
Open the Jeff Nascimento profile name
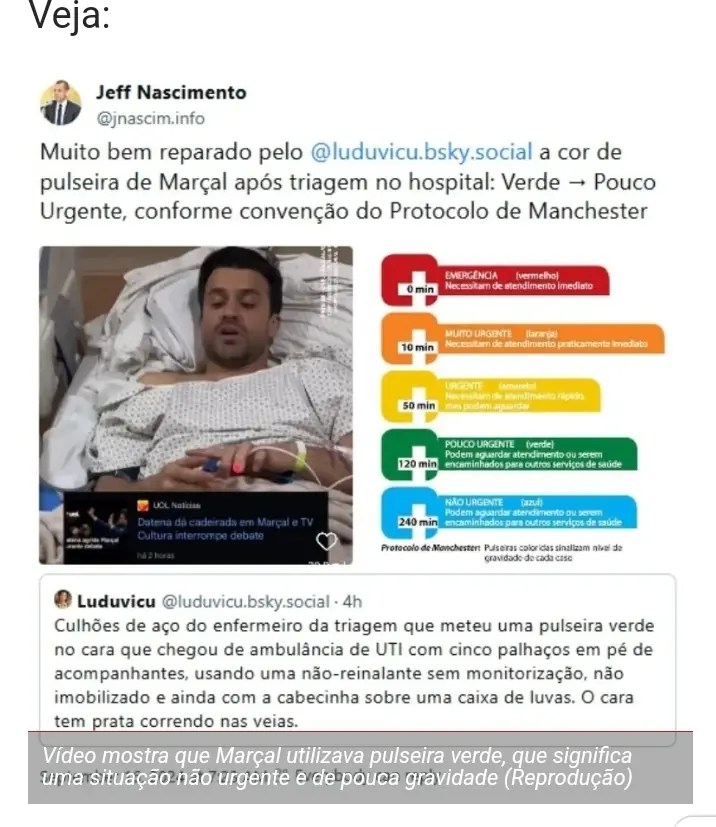171,92
